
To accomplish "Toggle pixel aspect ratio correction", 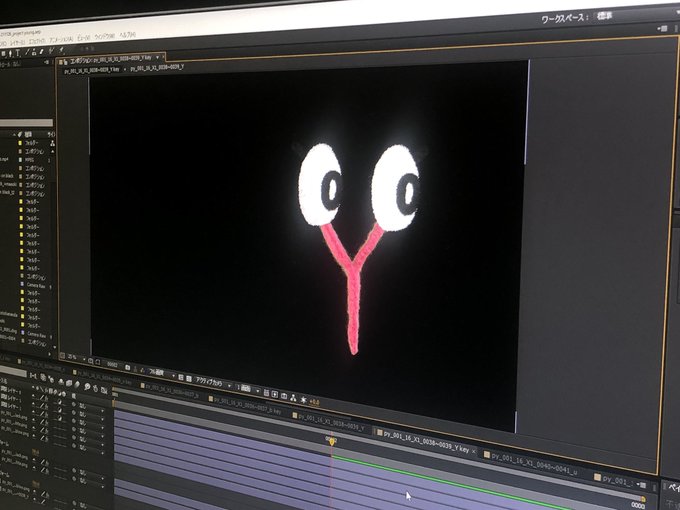I will coord(266,393).
